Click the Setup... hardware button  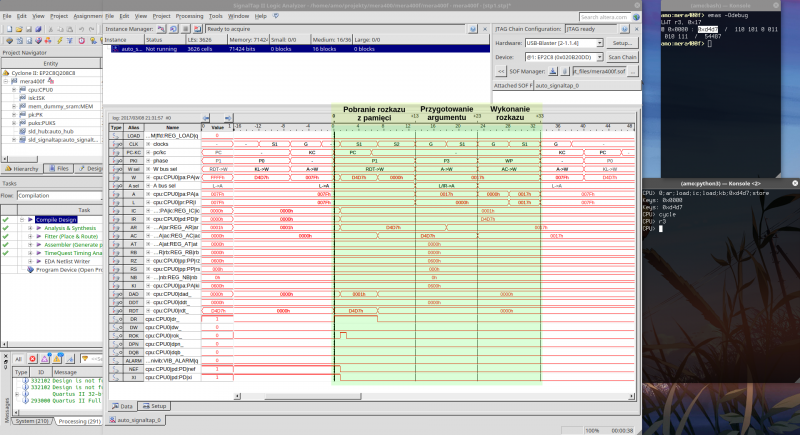(622, 43)
